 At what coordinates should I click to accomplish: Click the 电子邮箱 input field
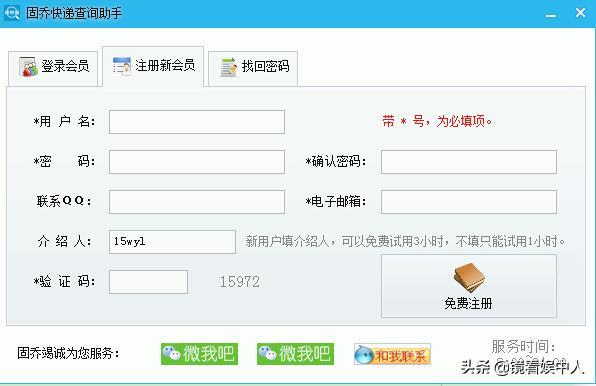point(469,202)
